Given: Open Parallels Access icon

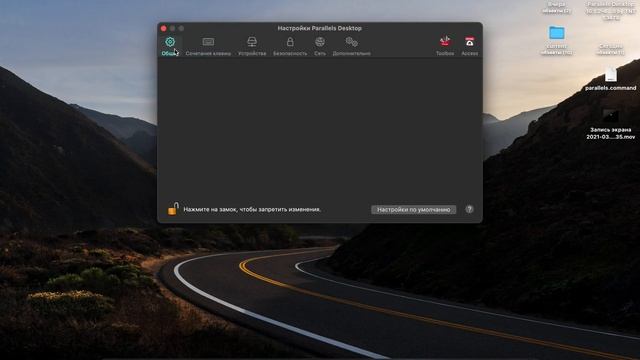Looking at the screenshot, I should 469,46.
